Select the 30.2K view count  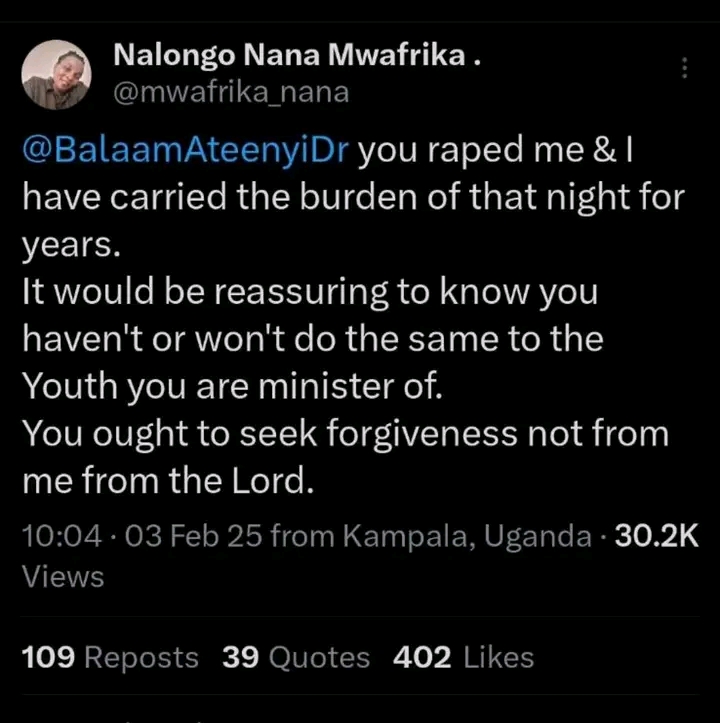[656, 536]
